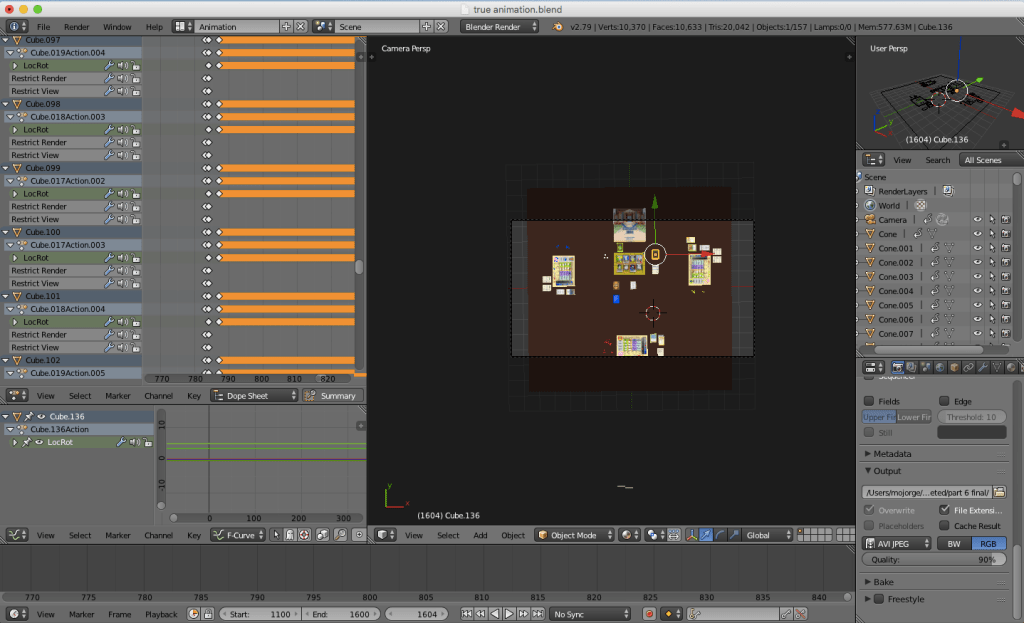
Task: Click the Threshold 10 slider field
Action: 972,417
